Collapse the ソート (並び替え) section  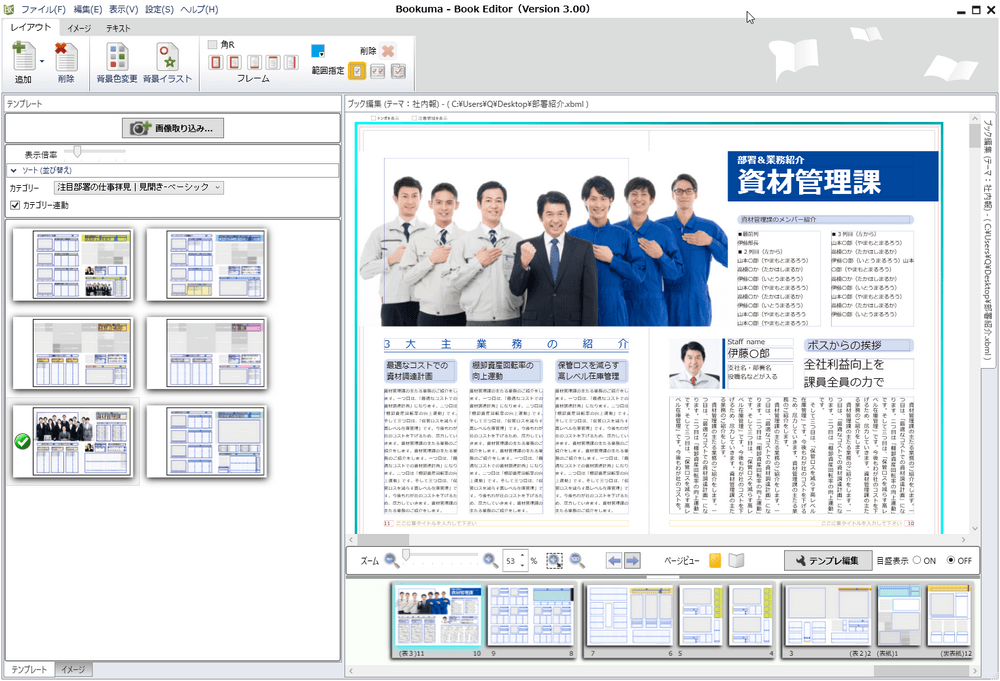14,169
